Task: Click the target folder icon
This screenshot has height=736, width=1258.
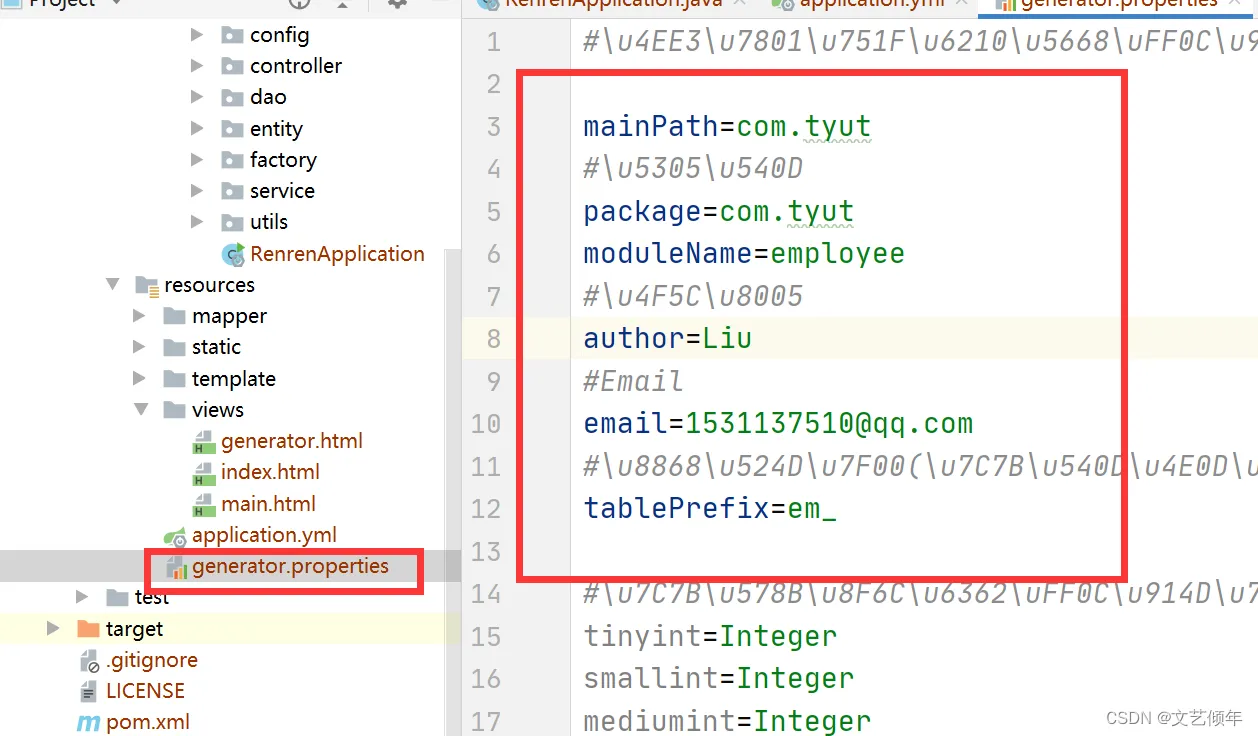Action: (x=89, y=629)
